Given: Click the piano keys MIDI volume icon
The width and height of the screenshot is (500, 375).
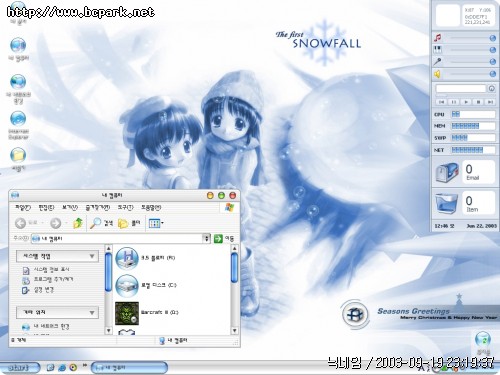Looking at the screenshot, I should [438, 49].
